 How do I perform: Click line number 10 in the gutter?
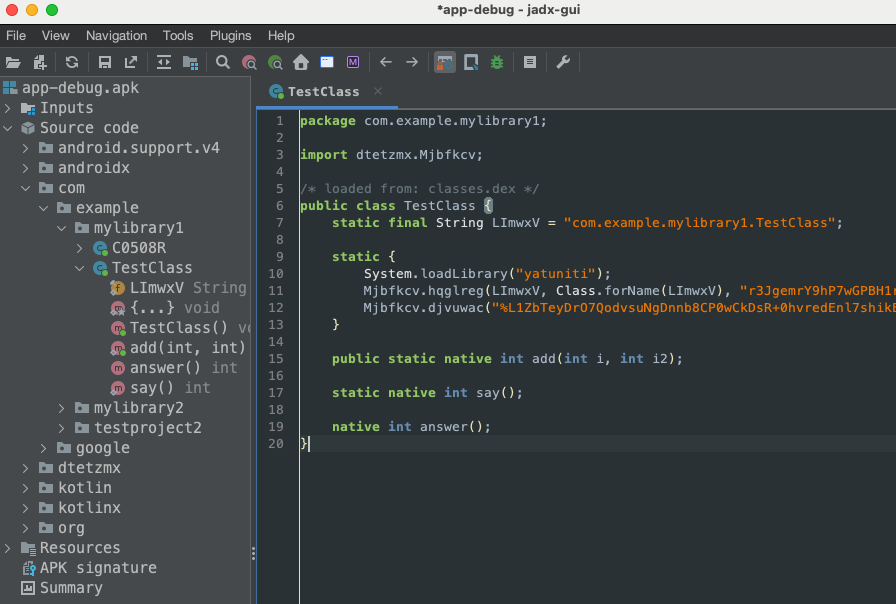(x=276, y=274)
